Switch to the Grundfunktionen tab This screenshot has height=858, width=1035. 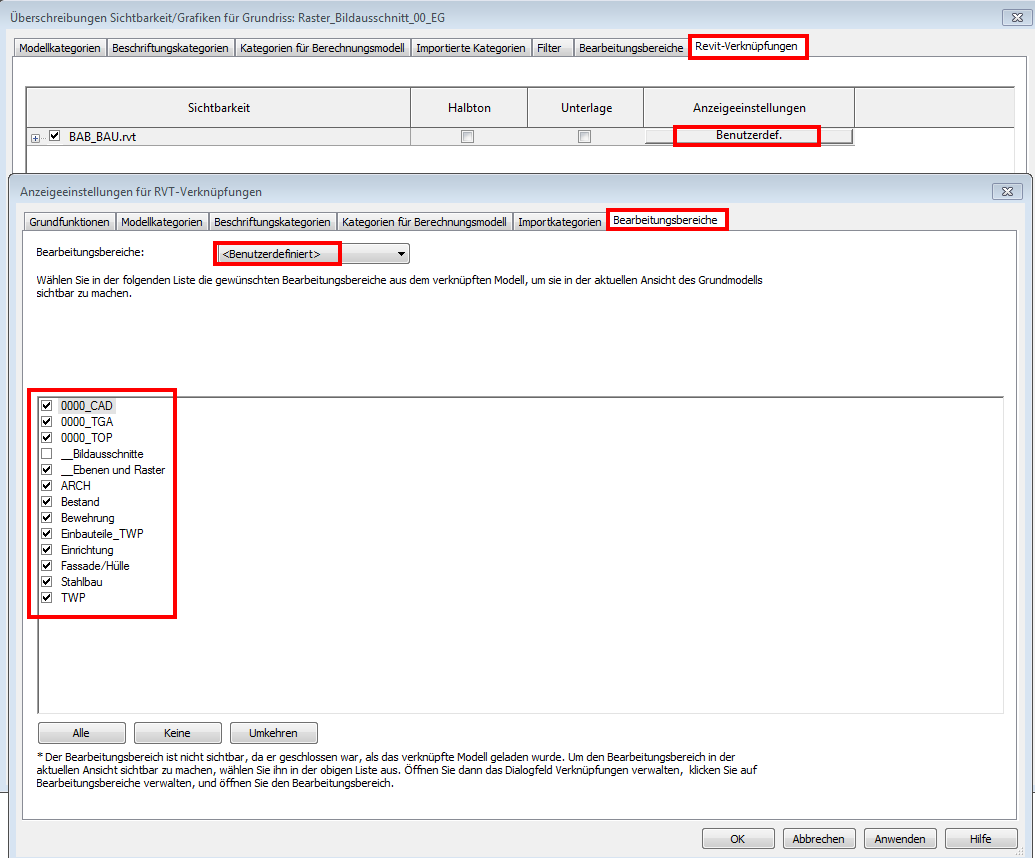69,222
